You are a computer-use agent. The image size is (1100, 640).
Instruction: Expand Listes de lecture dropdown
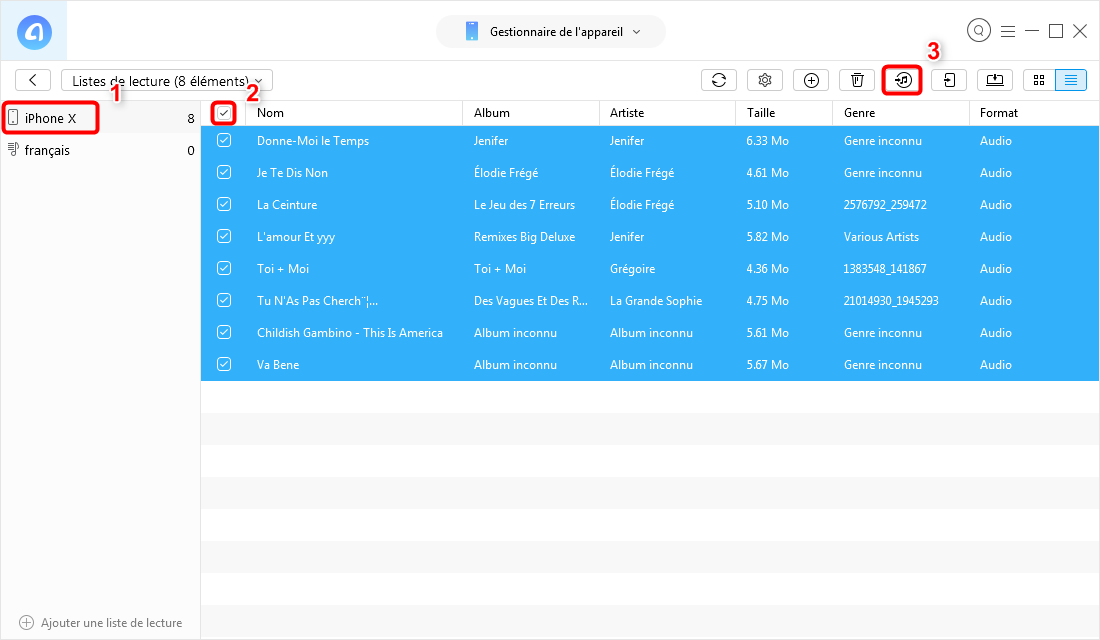(x=167, y=81)
